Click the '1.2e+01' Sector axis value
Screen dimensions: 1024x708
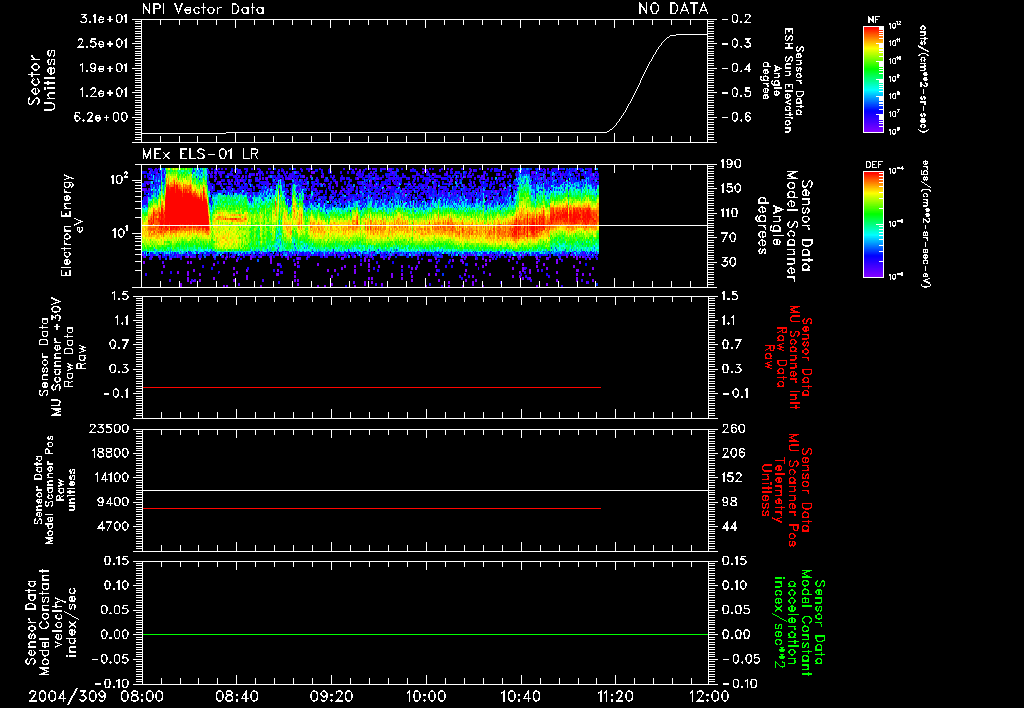click(x=103, y=93)
